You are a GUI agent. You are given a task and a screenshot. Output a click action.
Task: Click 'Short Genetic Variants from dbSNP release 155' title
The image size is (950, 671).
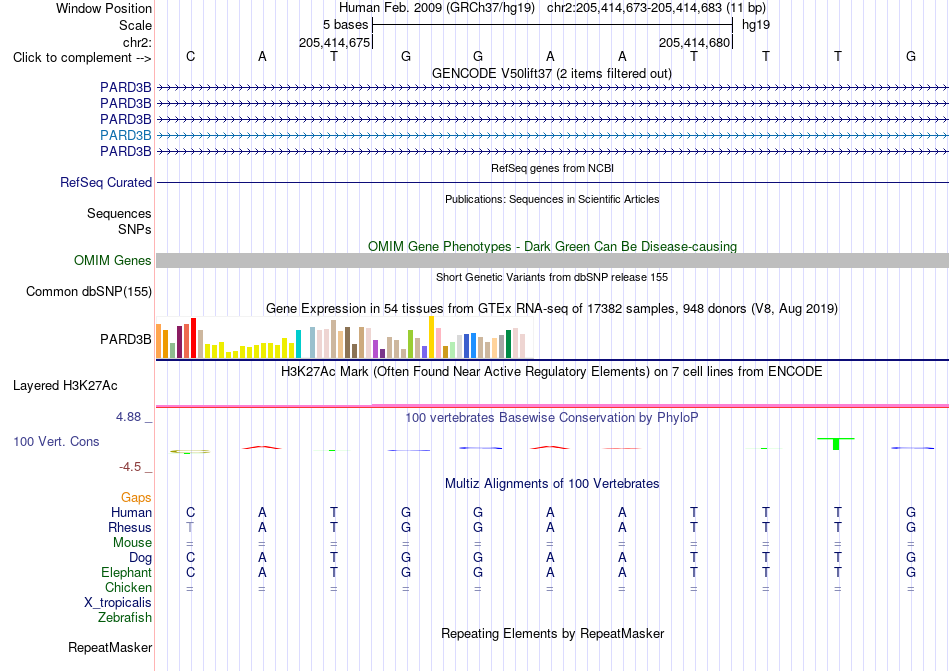point(552,277)
